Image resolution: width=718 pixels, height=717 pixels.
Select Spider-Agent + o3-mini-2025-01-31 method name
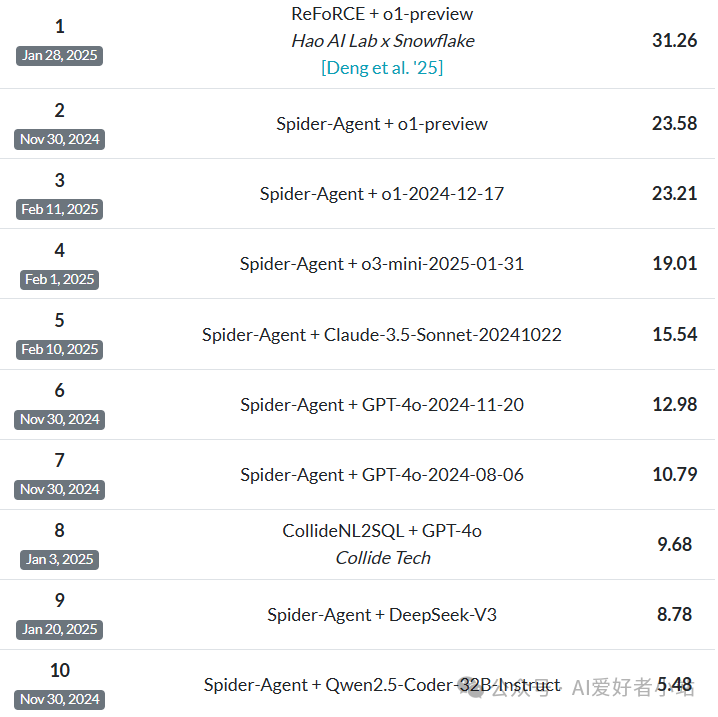coord(382,264)
